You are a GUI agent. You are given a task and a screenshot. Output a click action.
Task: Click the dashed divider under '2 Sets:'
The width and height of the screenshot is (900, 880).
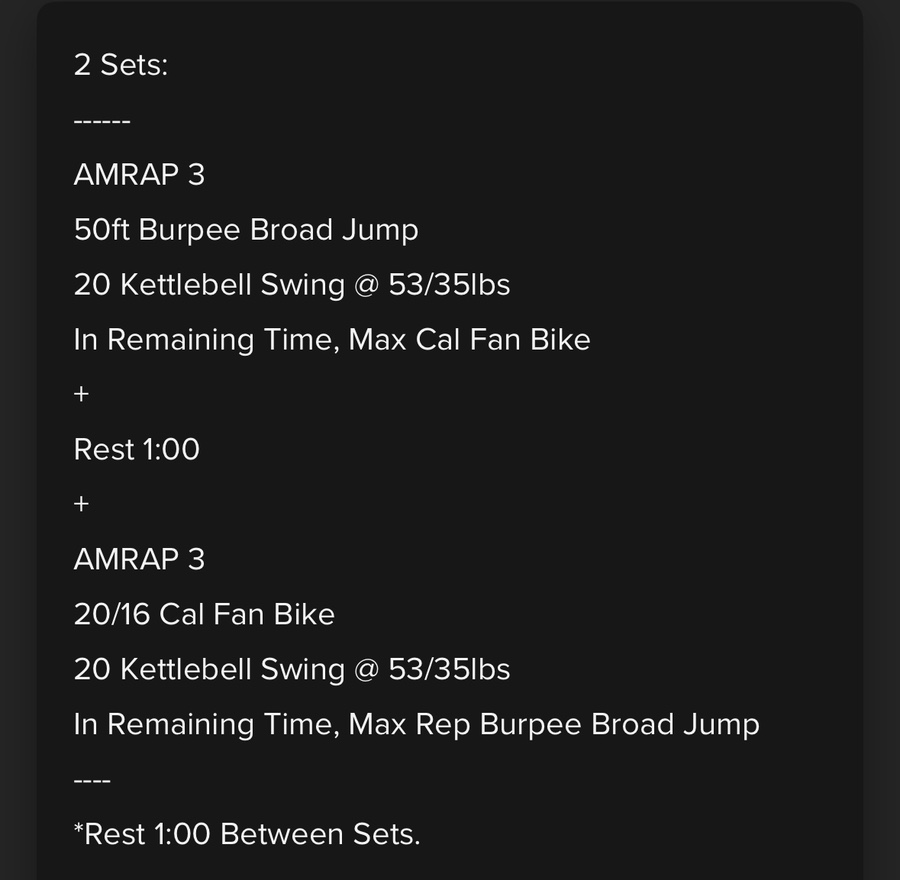coord(102,122)
